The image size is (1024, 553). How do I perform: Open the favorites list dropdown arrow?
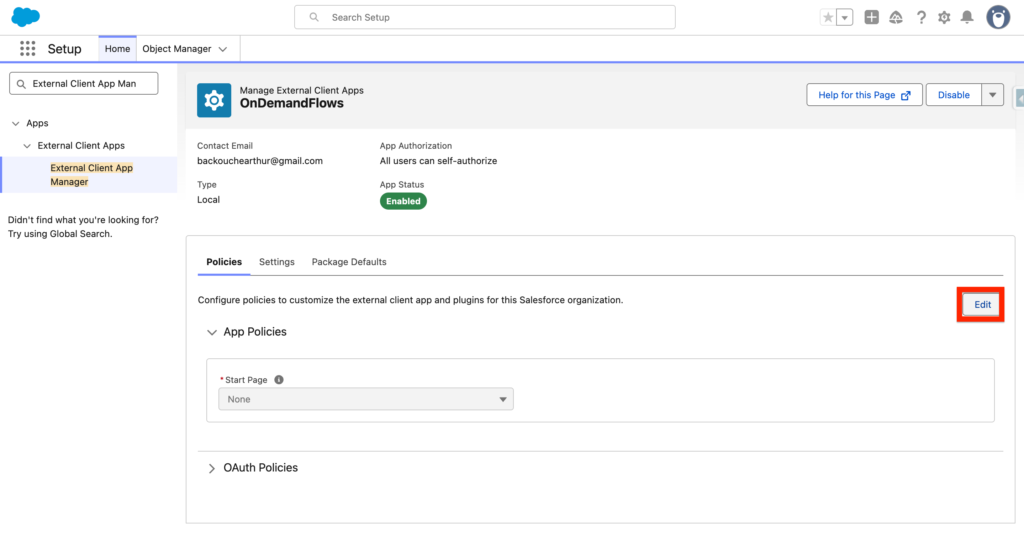(x=845, y=17)
